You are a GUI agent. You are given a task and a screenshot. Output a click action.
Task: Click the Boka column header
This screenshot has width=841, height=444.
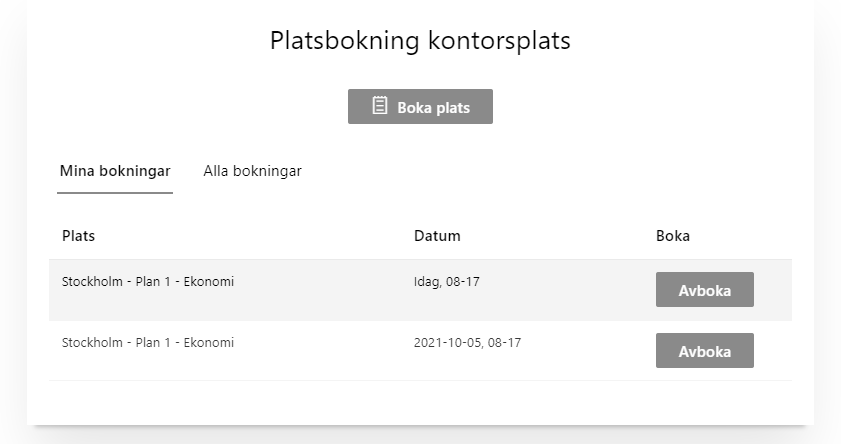click(x=673, y=236)
